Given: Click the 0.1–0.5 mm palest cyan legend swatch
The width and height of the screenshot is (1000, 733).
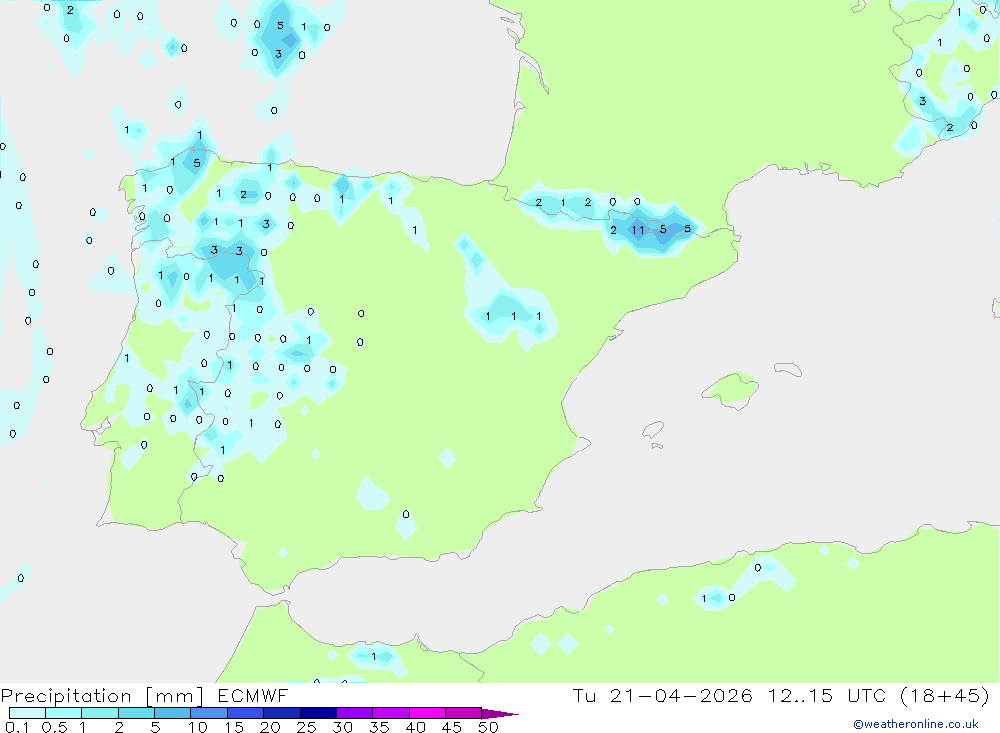Looking at the screenshot, I should [x=27, y=713].
